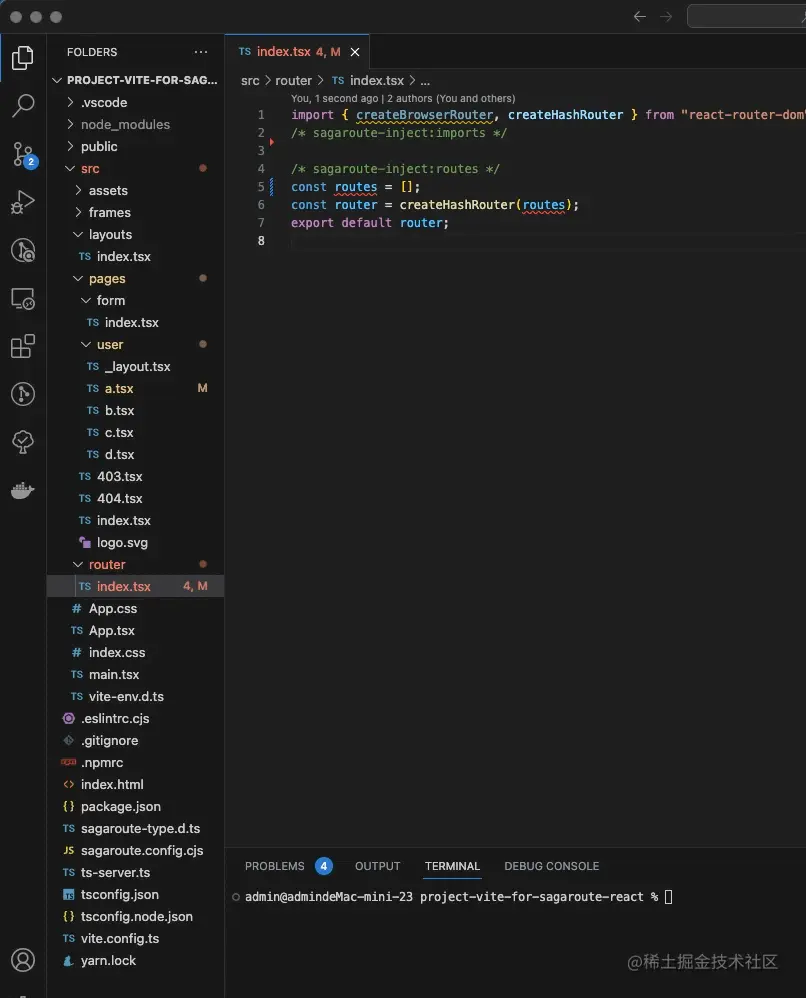Viewport: 806px width, 998px height.
Task: Select index.tsx under router folder
Action: coord(136,587)
